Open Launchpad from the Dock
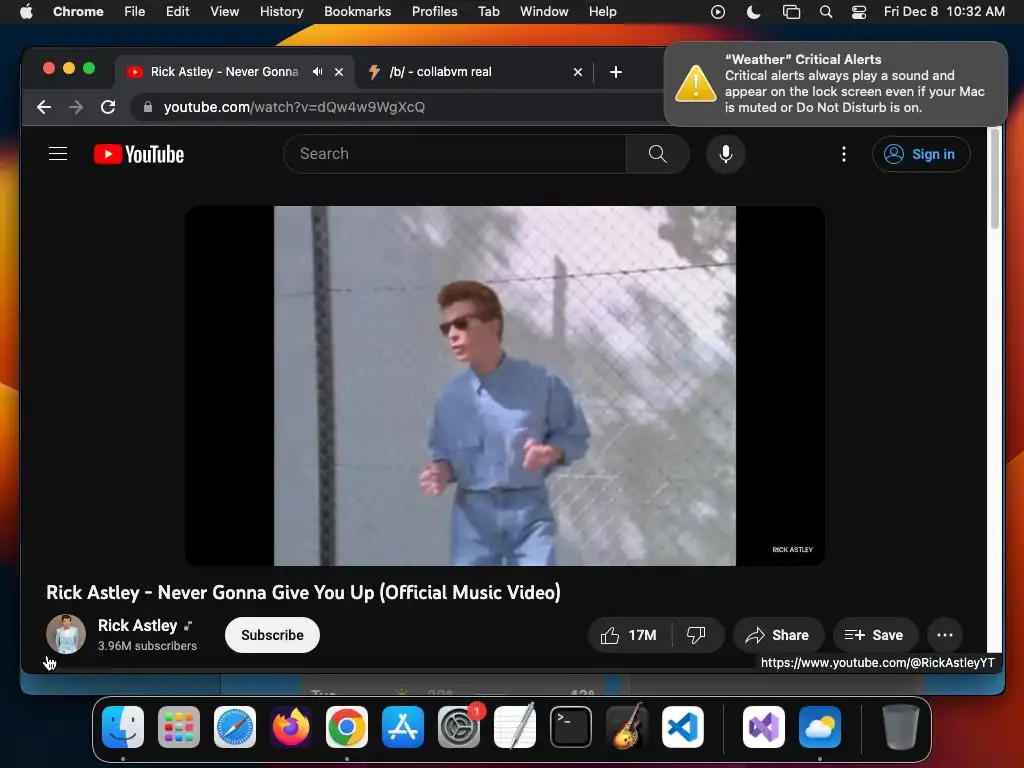Viewport: 1024px width, 768px height. pos(179,727)
